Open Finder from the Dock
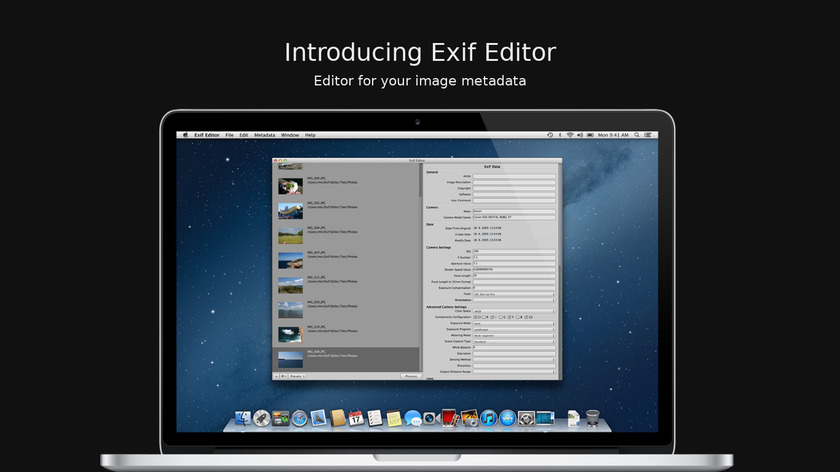Viewport: 840px width, 472px height. [243, 418]
